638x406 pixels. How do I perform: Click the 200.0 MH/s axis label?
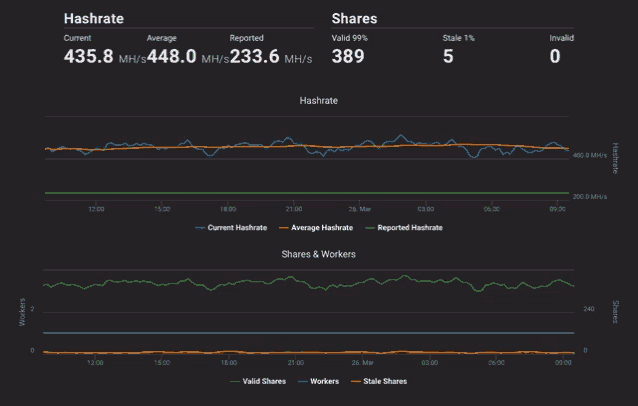coord(590,197)
